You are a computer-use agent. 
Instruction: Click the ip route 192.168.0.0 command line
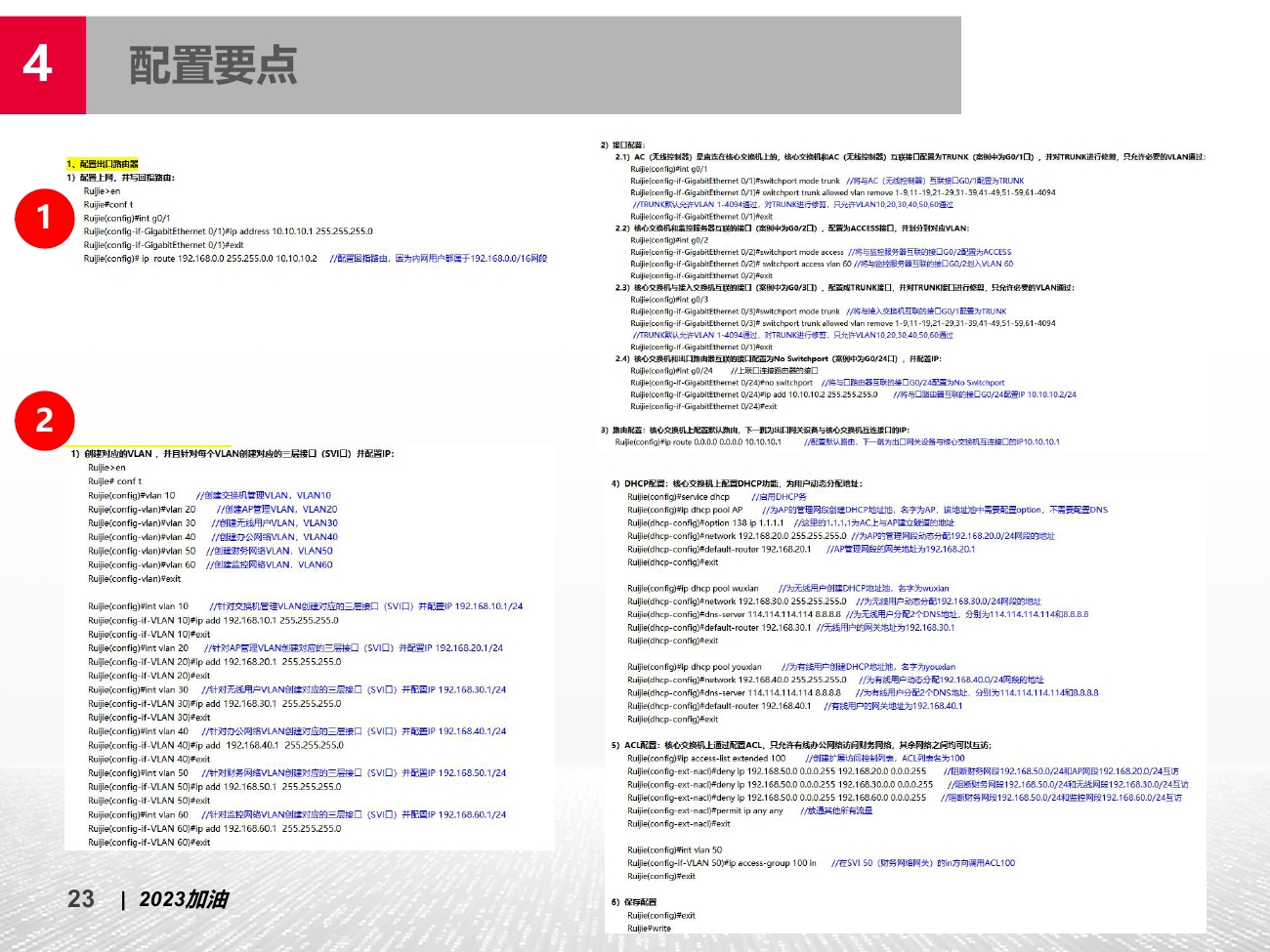tap(200, 259)
